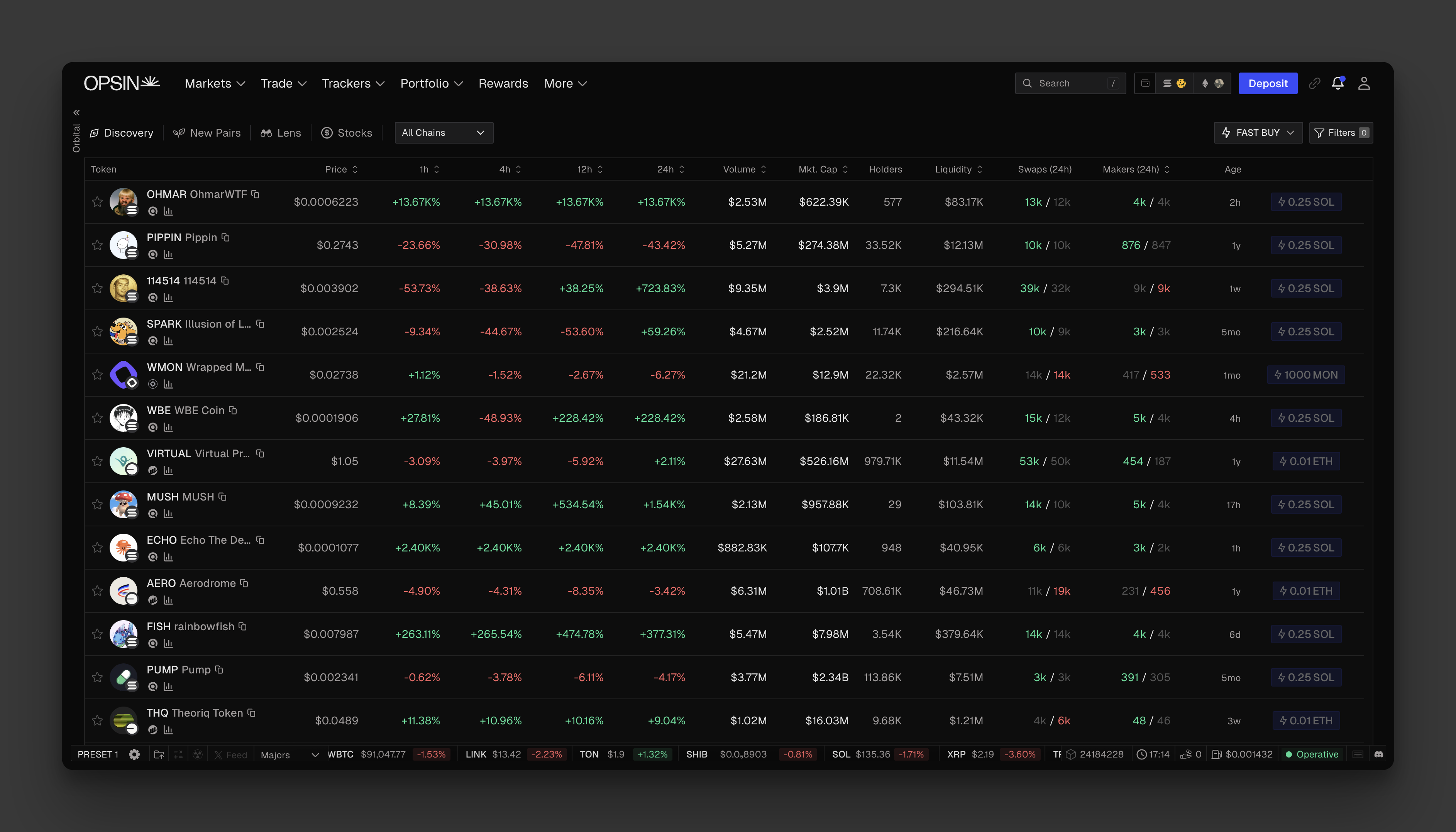Switch to the New Pairs tab
Screen dimensions: 1456x832
[x=207, y=133]
